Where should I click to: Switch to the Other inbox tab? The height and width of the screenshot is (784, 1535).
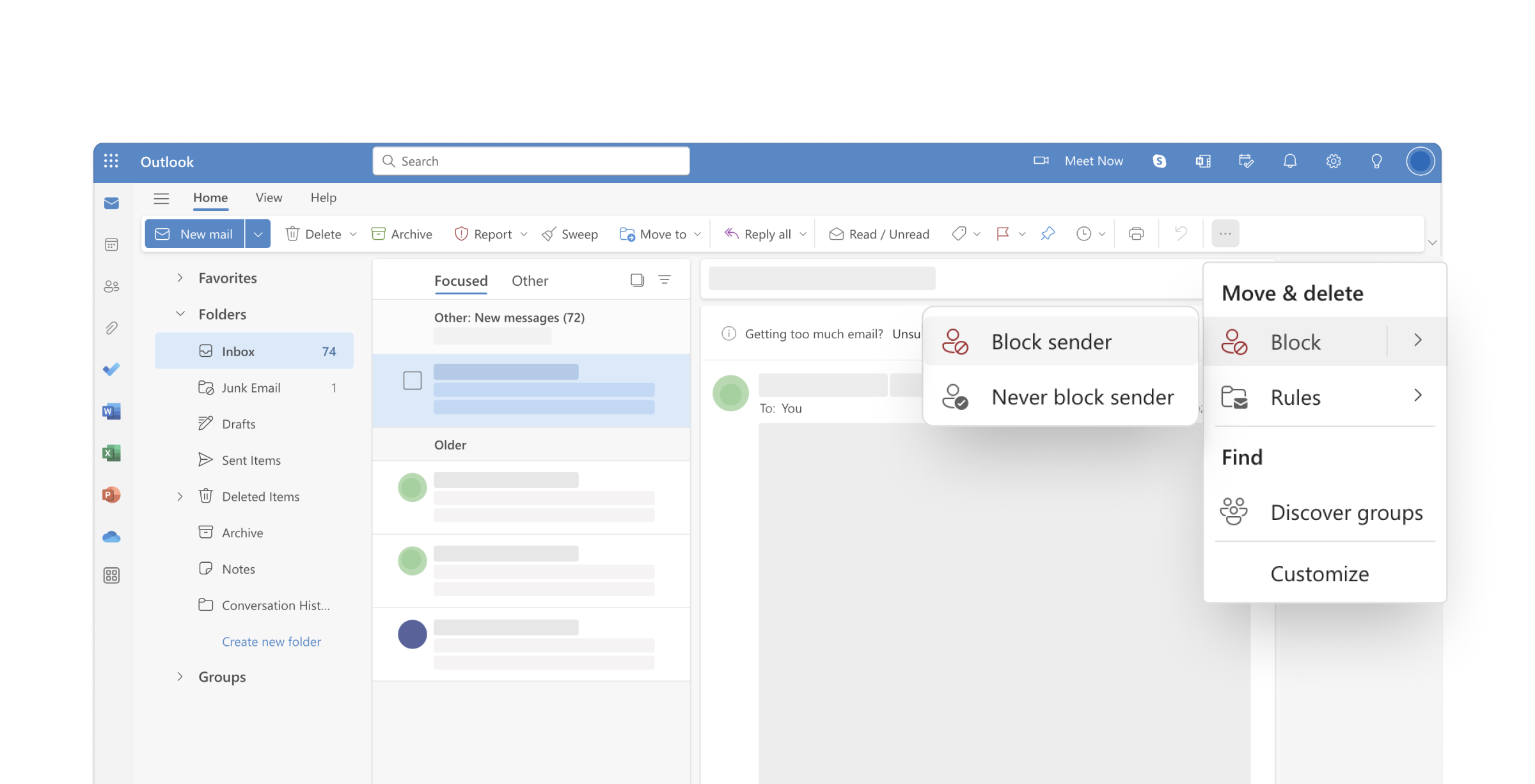point(530,281)
